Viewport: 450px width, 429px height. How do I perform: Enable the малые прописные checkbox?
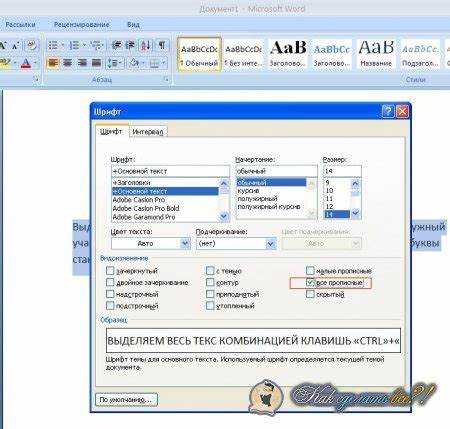(310, 270)
